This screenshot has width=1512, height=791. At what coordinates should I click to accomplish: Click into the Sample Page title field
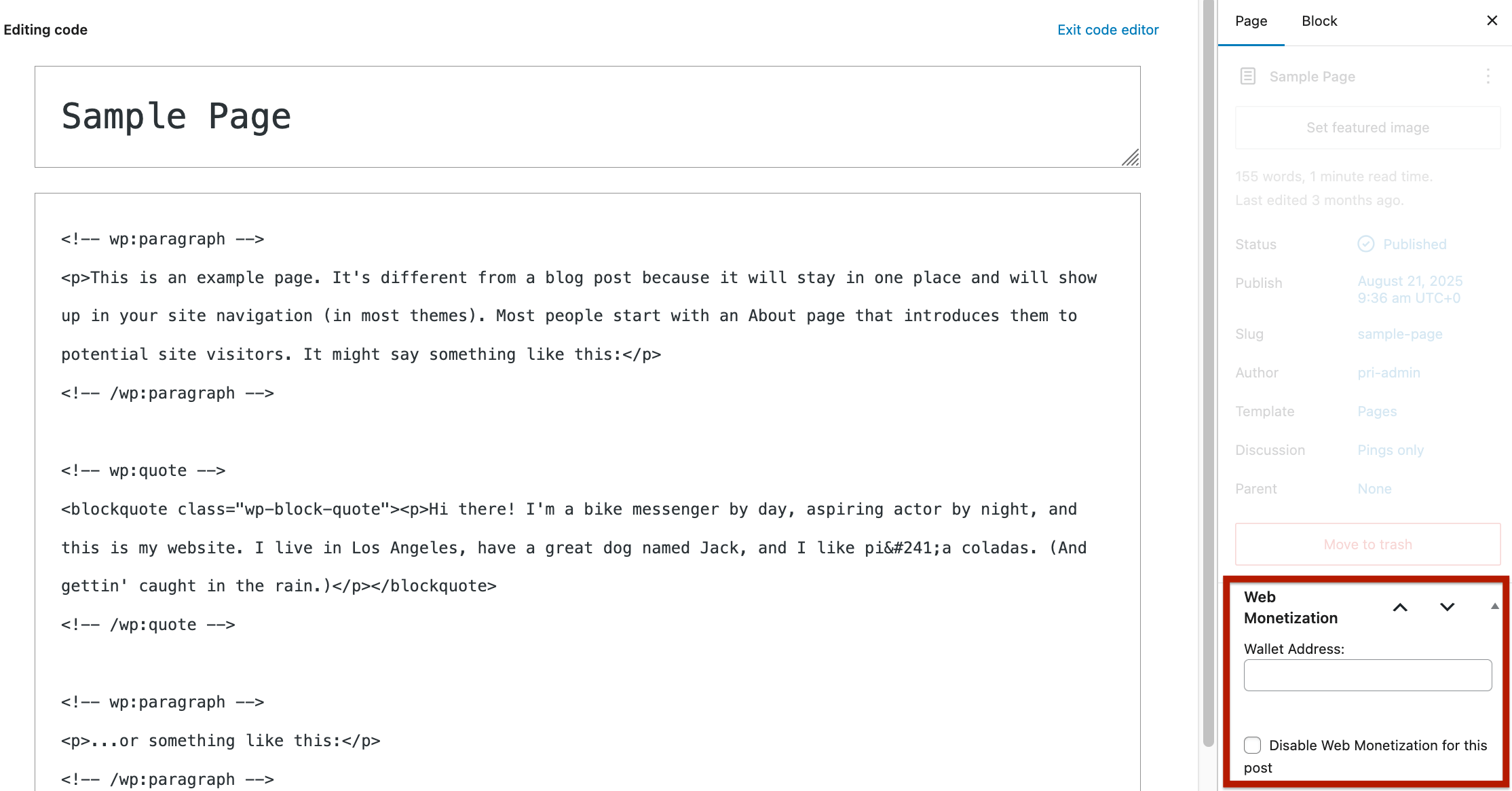587,117
